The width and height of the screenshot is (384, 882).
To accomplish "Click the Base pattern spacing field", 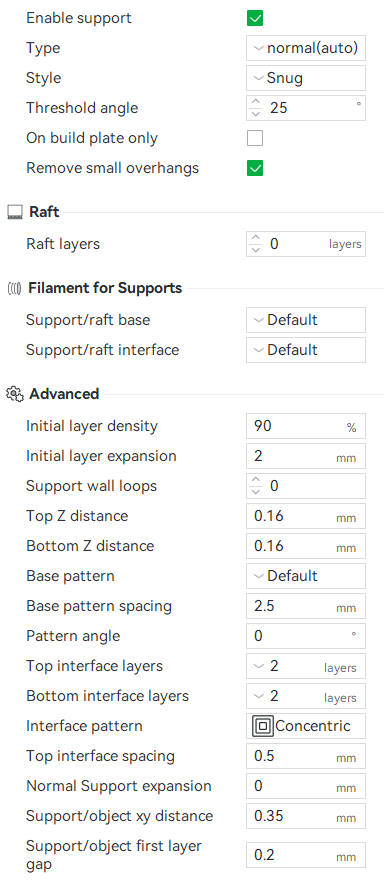I will click(x=306, y=606).
